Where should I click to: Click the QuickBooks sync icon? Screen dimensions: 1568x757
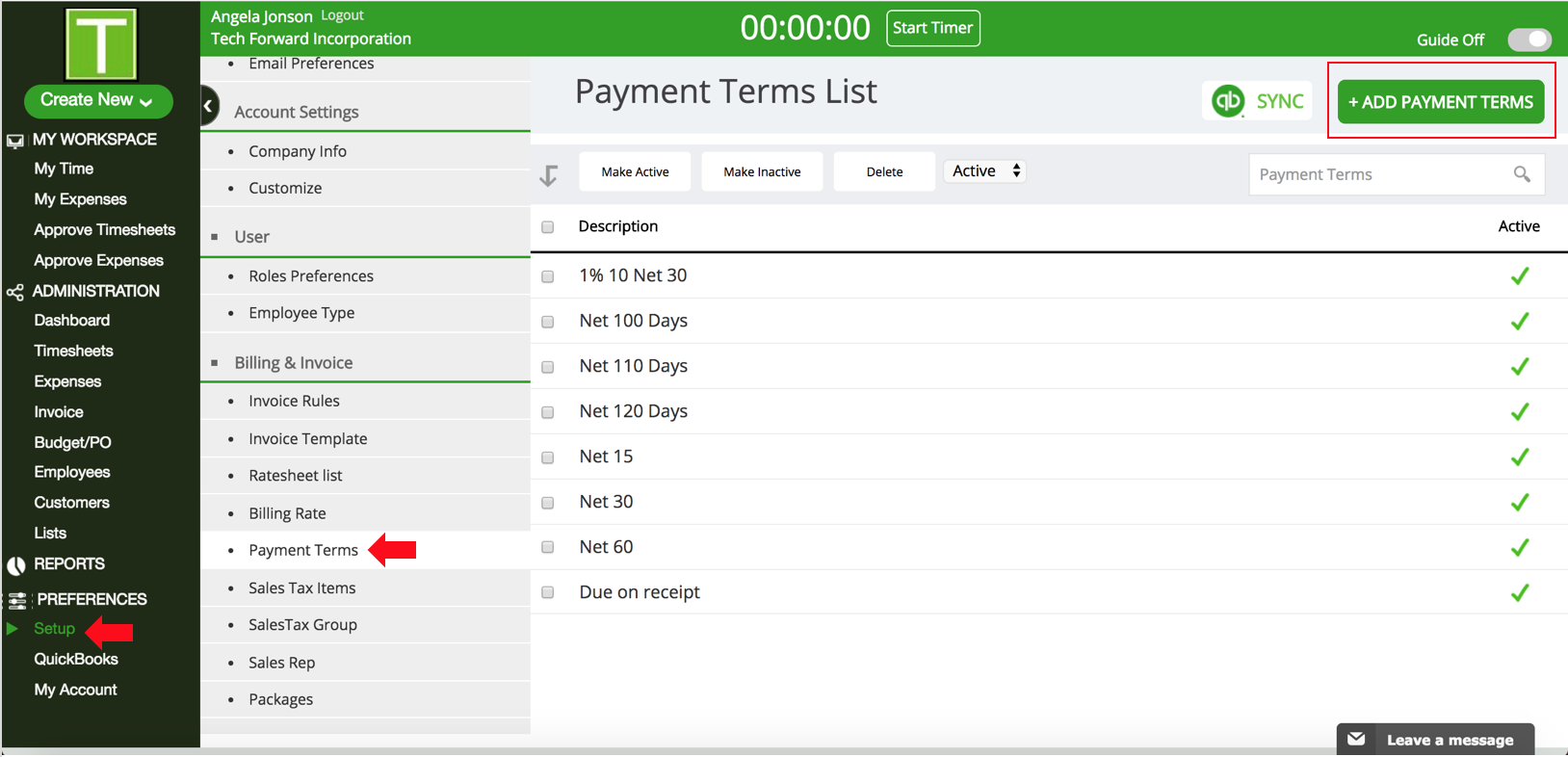(1228, 101)
